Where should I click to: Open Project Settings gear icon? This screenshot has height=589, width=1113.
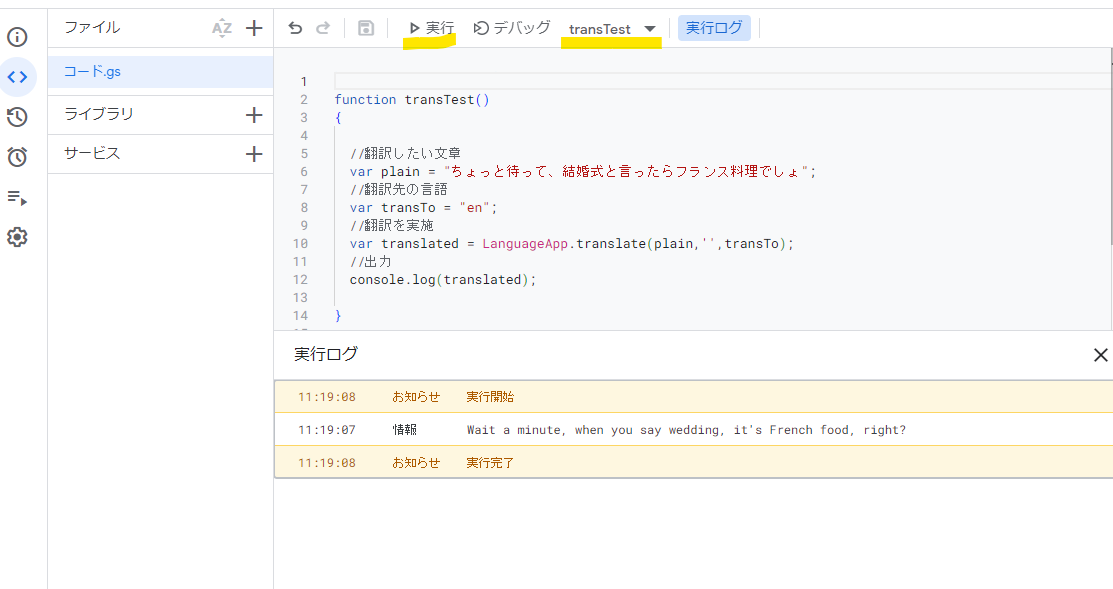click(17, 237)
